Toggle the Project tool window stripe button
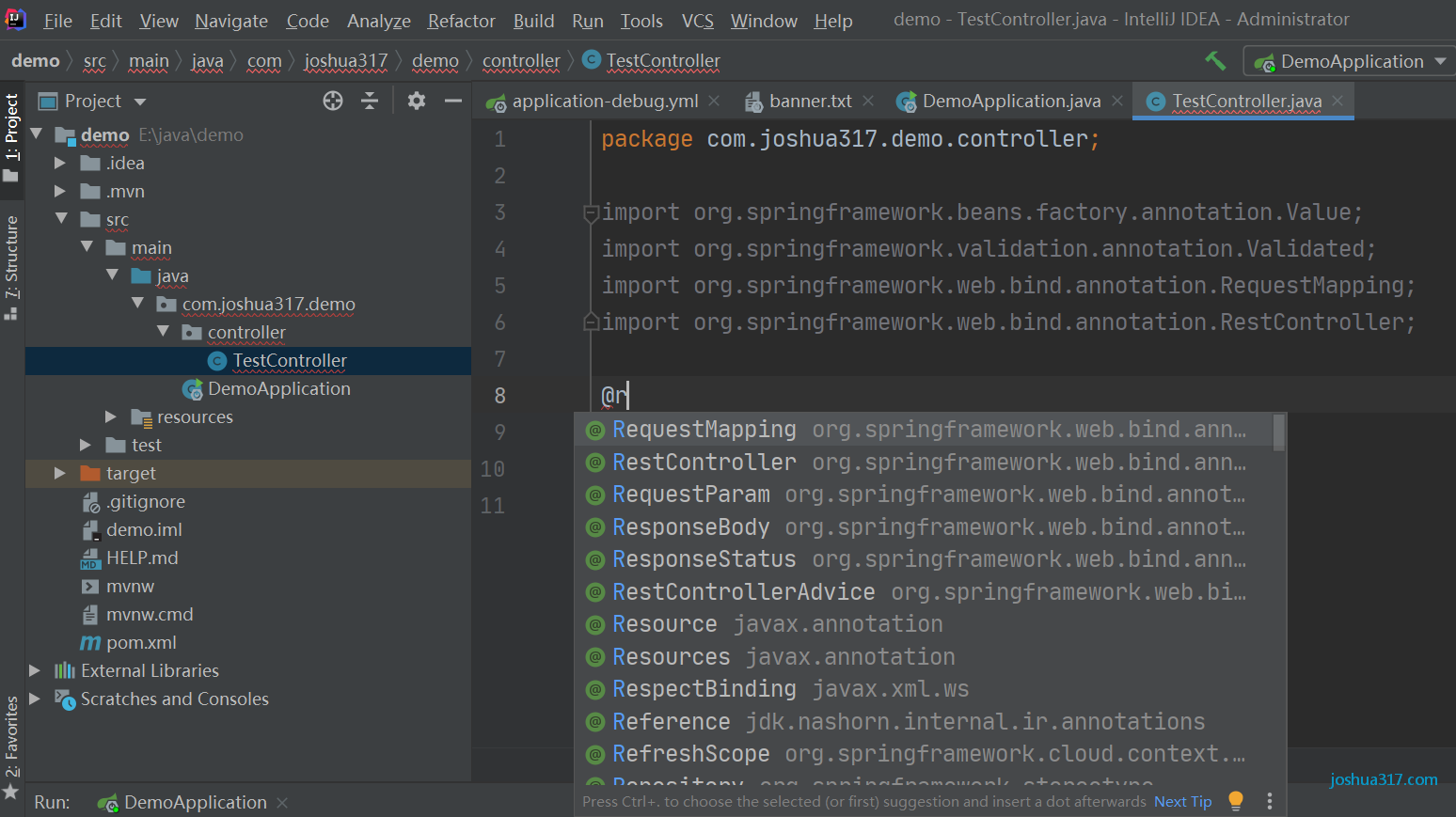 click(x=11, y=138)
